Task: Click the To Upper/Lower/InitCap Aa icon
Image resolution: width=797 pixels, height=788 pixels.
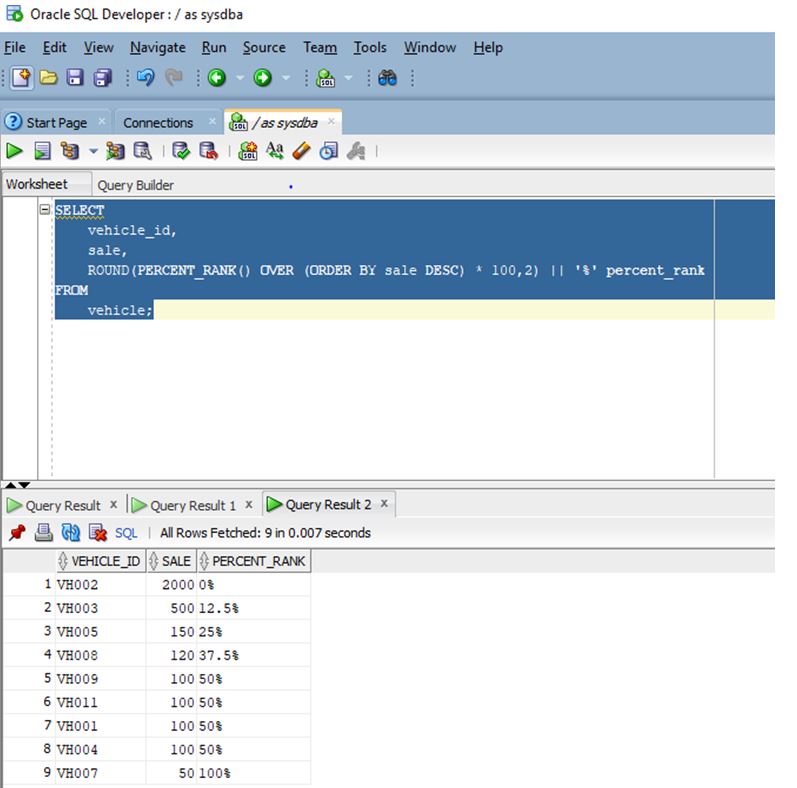Action: (x=274, y=150)
